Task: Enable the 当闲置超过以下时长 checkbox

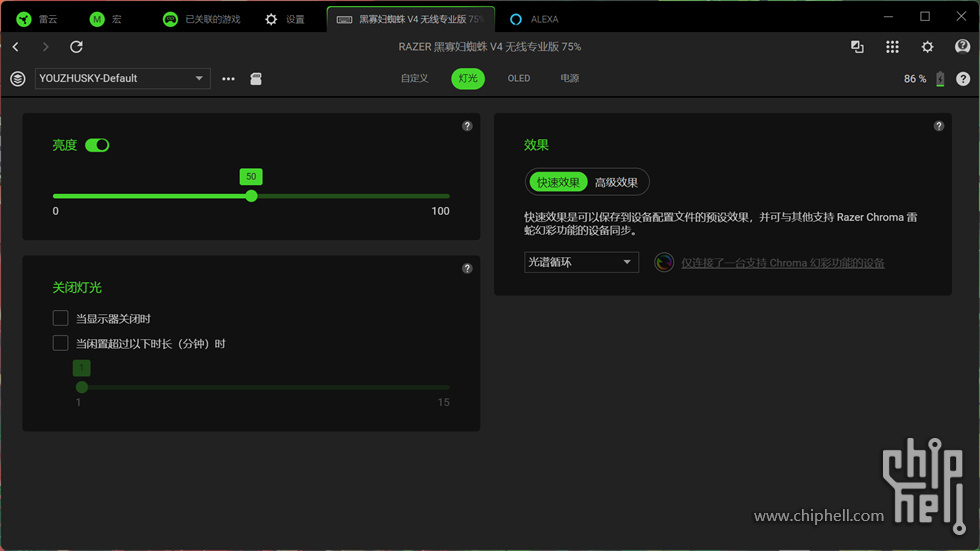Action: (x=61, y=343)
